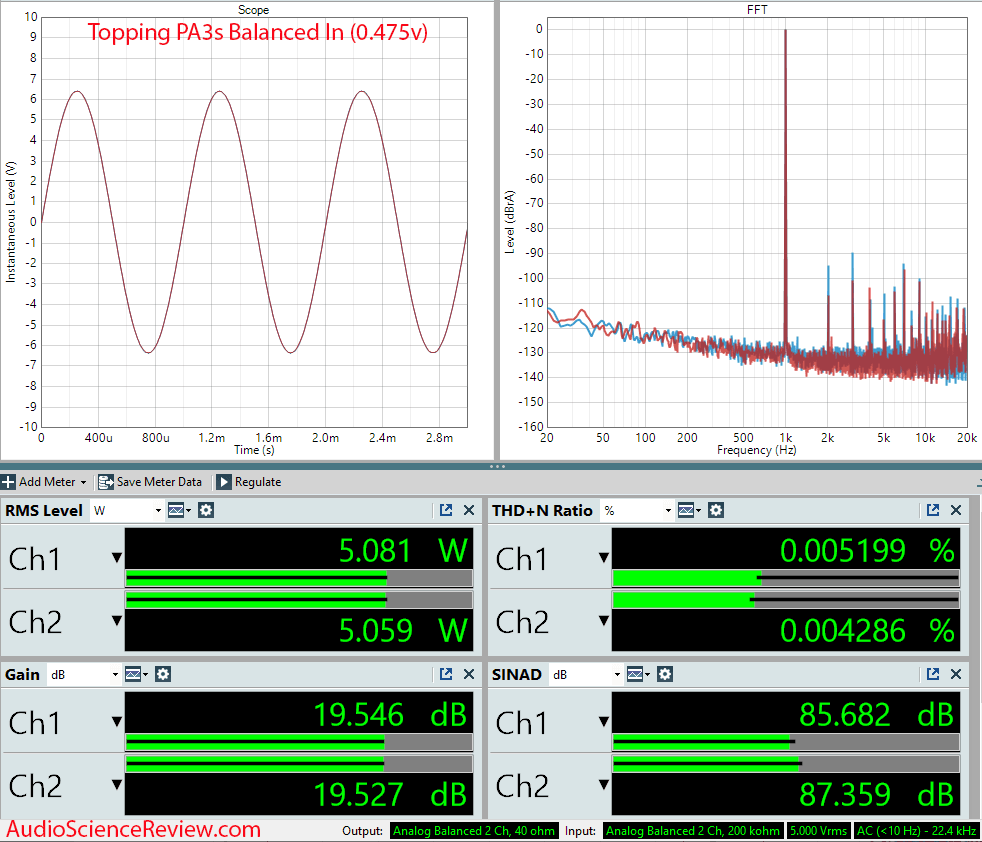Open SINAD meter graph view icon

click(637, 675)
